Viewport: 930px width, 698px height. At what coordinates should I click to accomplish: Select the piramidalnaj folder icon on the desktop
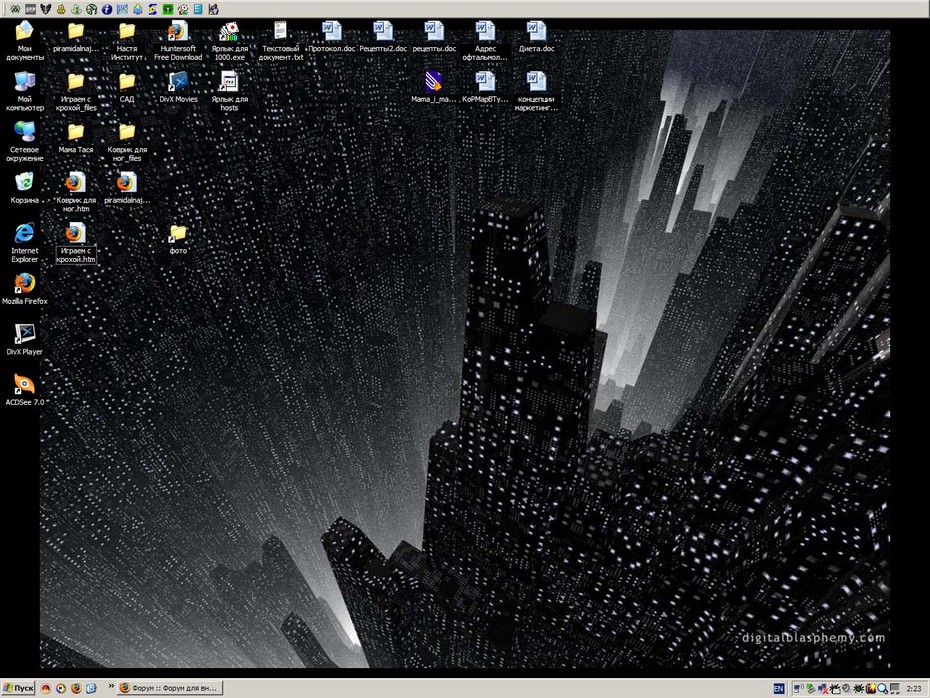click(75, 36)
